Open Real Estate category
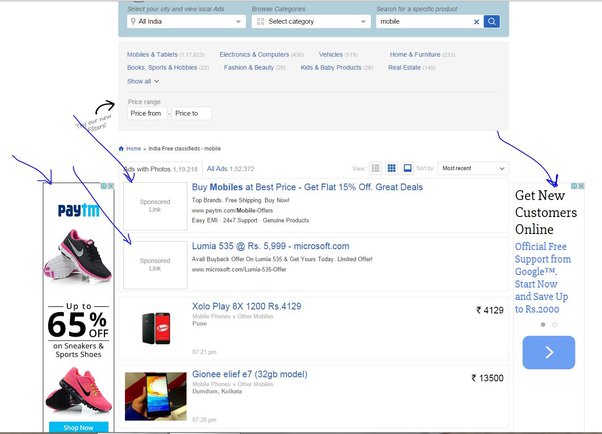 404,68
